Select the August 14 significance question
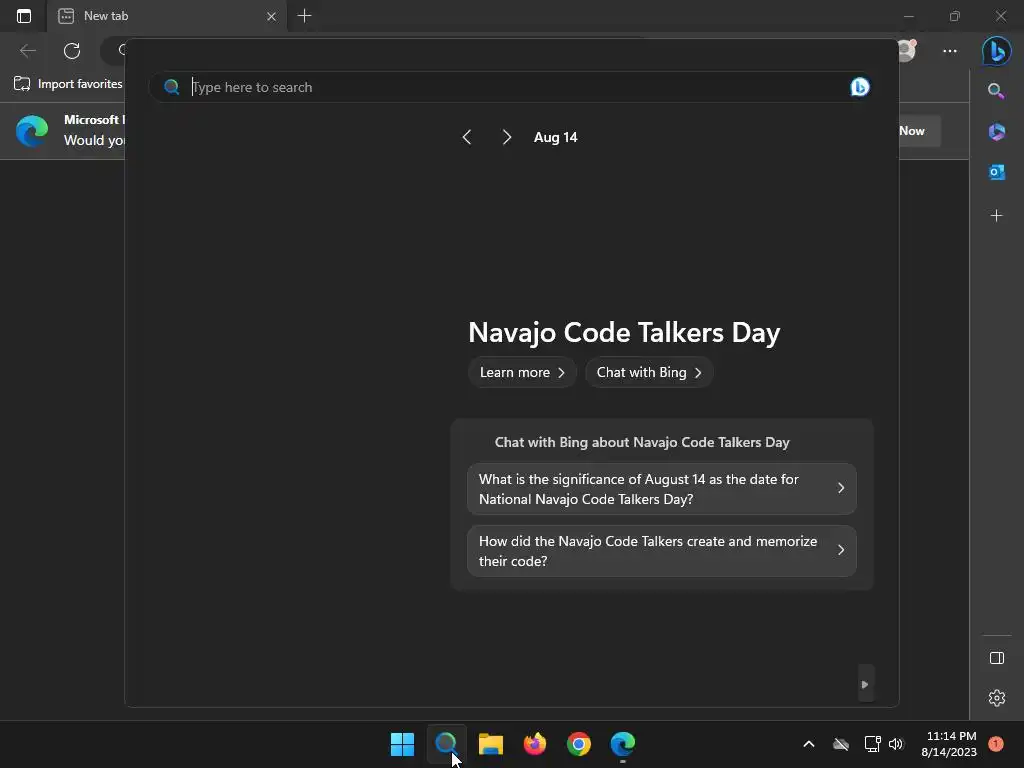Viewport: 1024px width, 768px height. pos(662,489)
